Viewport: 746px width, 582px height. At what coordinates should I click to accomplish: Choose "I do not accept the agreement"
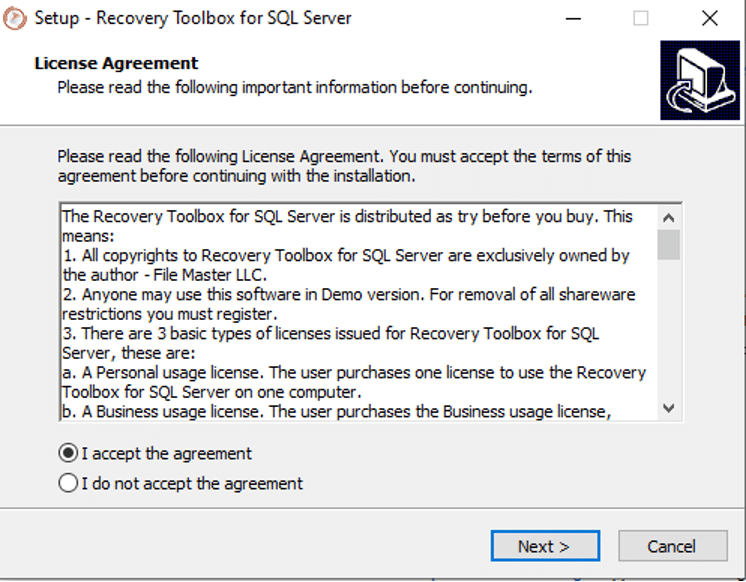69,484
